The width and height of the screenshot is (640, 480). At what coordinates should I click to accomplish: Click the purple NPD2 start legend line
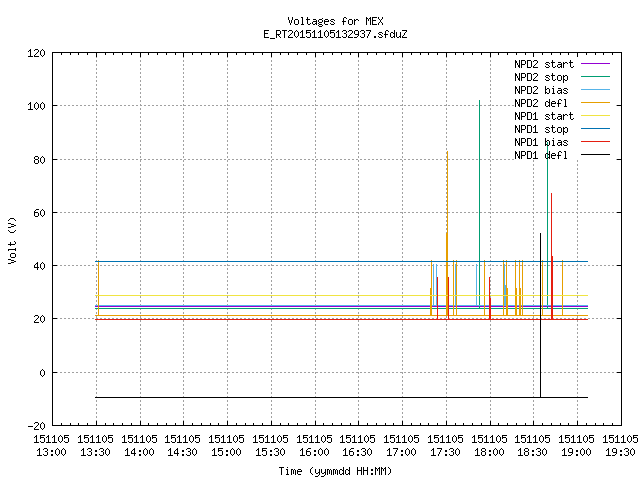(x=595, y=64)
